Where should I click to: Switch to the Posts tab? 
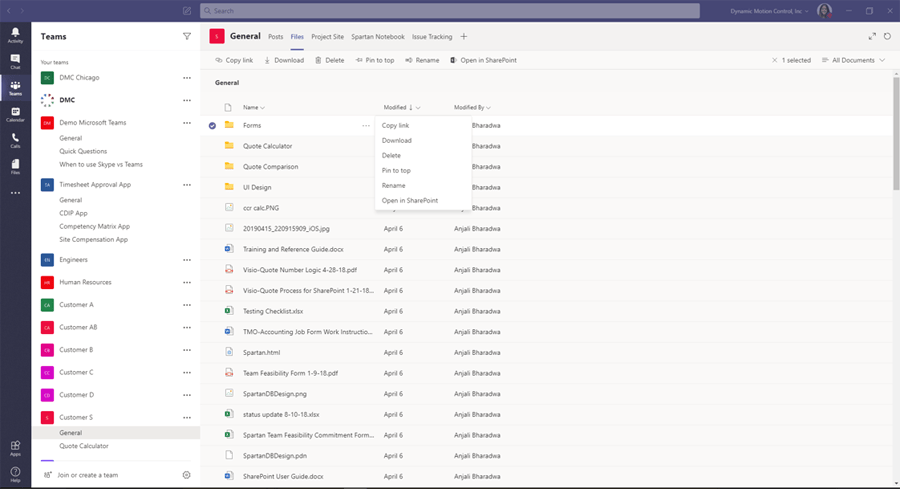[x=276, y=37]
